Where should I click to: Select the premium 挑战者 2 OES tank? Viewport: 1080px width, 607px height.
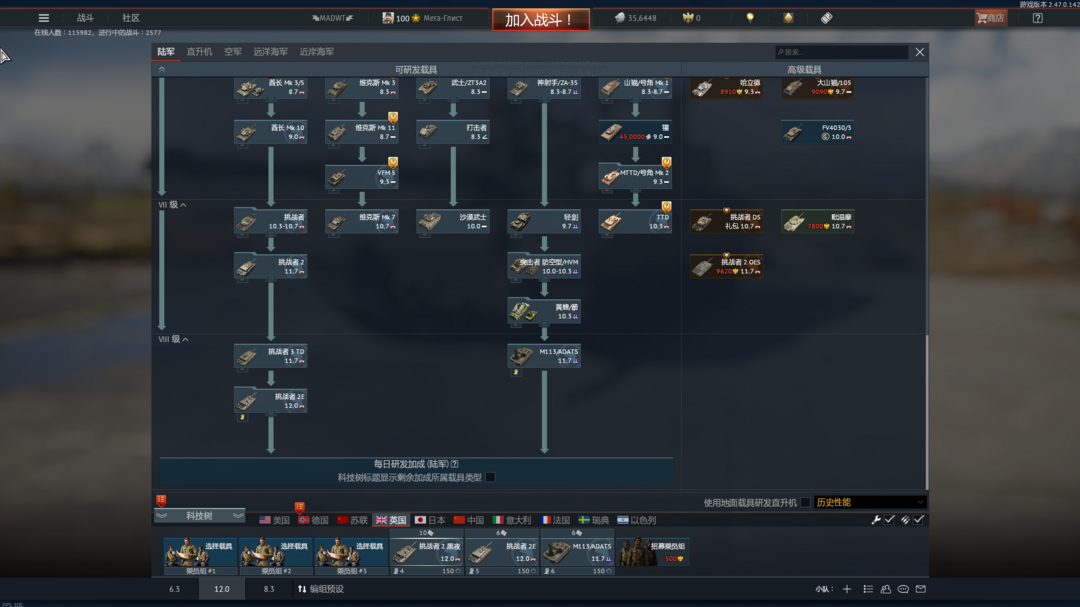(726, 267)
